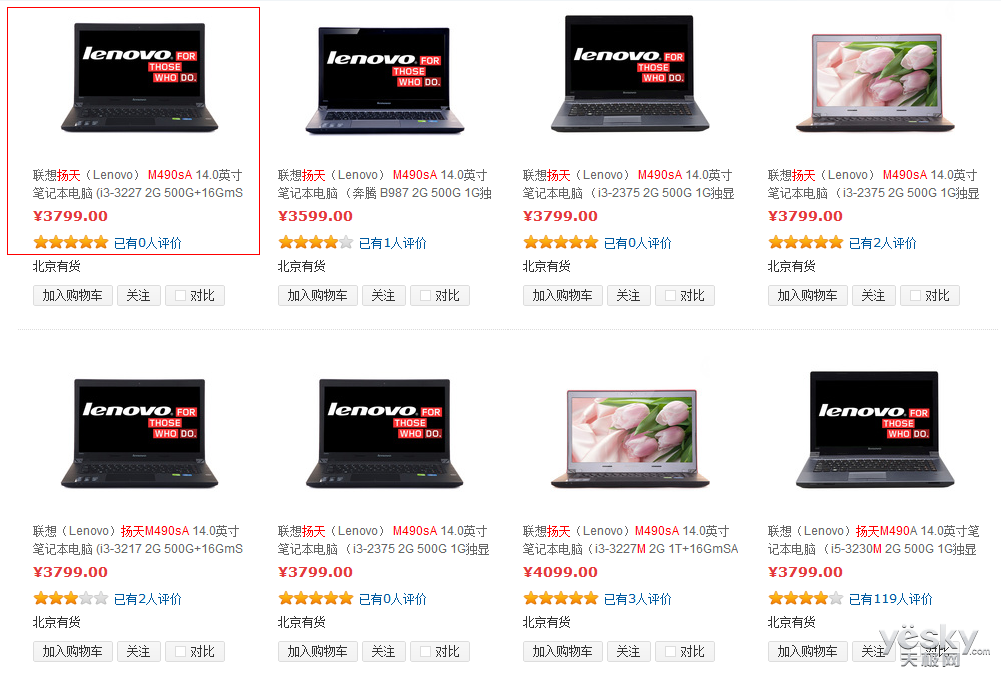This screenshot has height=681, width=1001.
Task: Open the 已有119人评价 reviews link
Action: [891, 599]
